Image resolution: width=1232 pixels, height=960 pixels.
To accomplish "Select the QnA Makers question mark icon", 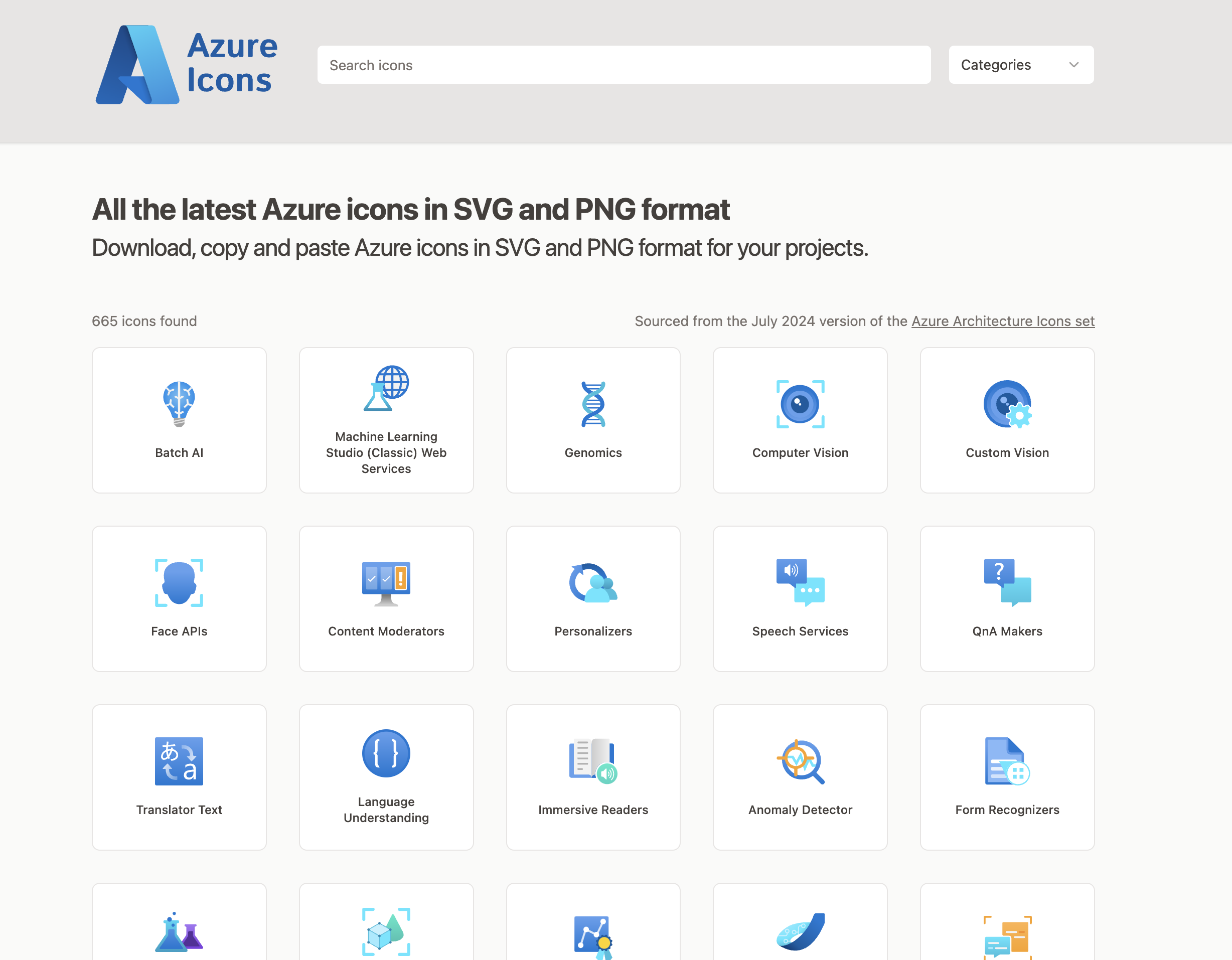I will click(x=1007, y=583).
